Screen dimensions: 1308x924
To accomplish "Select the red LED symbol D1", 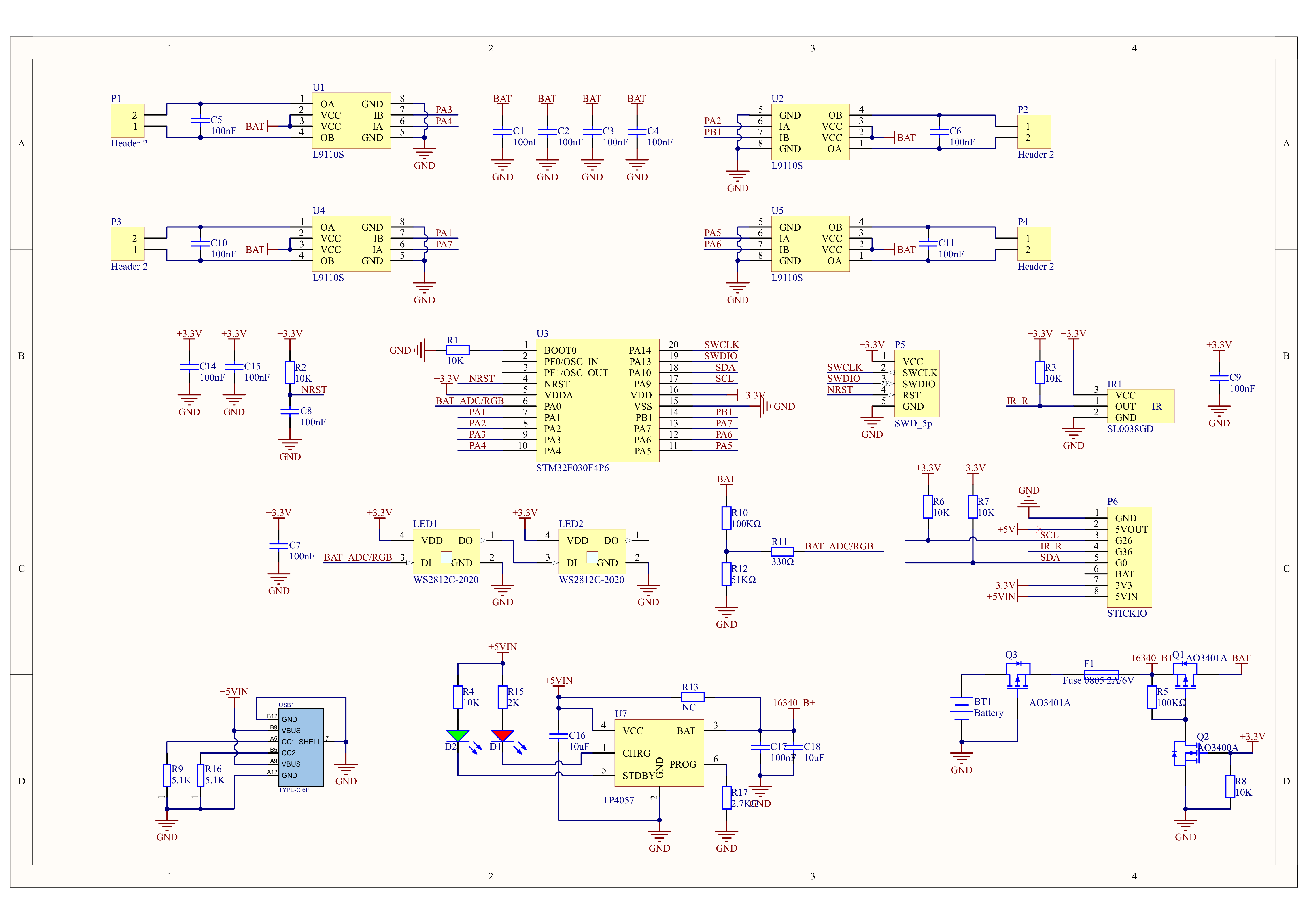I will point(502,735).
